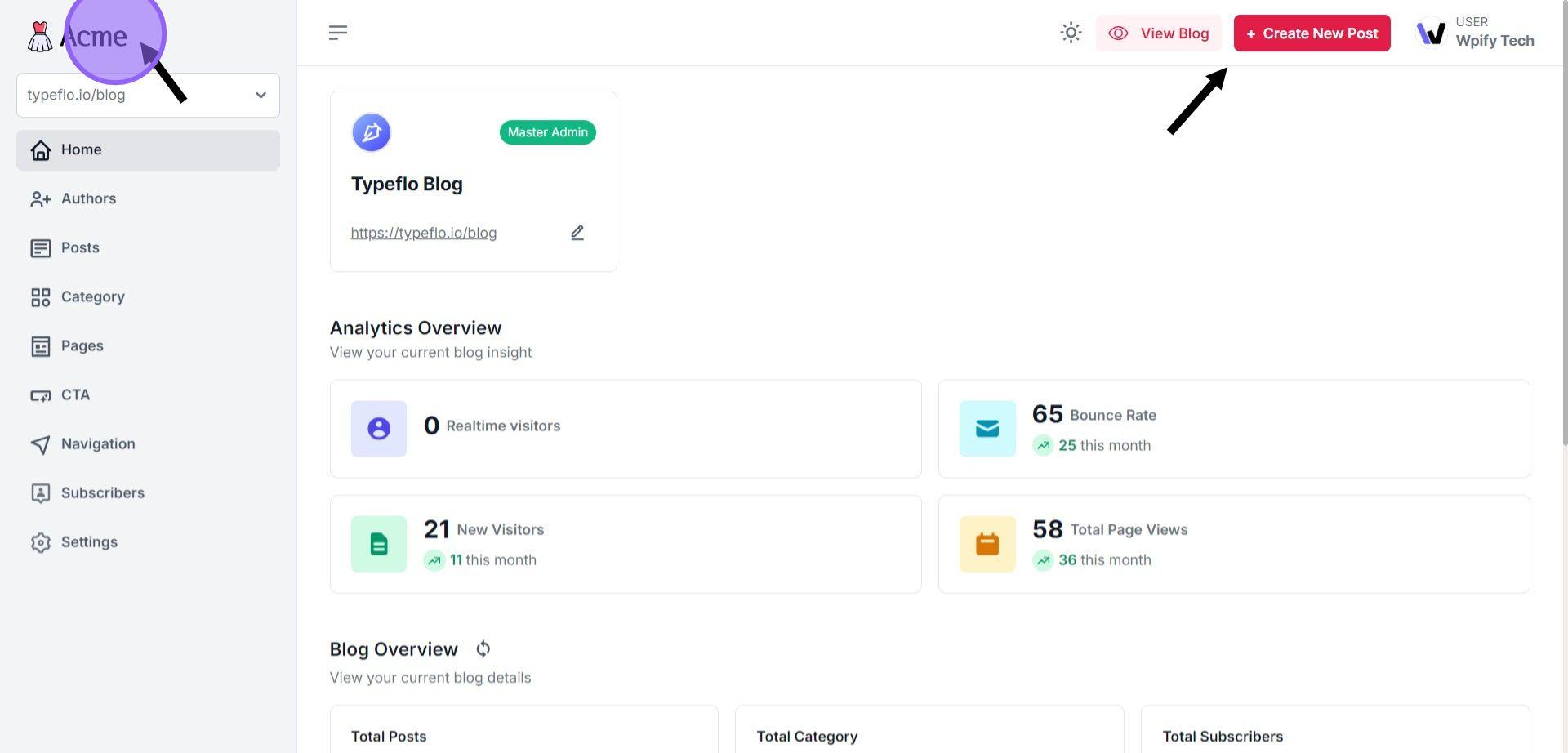Click the Subscribers icon in sidebar
The image size is (1568, 753).
pyautogui.click(x=41, y=493)
